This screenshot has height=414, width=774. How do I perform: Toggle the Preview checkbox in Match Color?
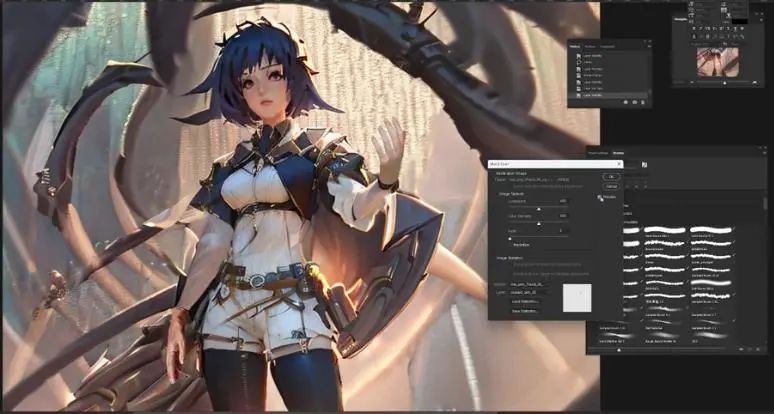click(x=600, y=197)
